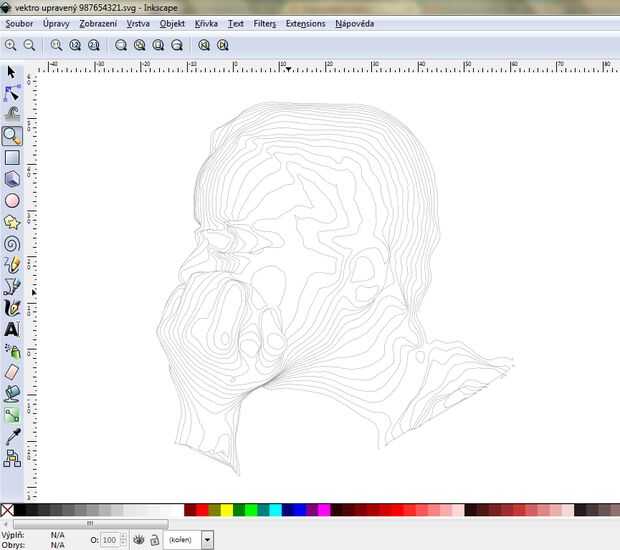Image resolution: width=620 pixels, height=550 pixels.
Task: Pick the yellow palette swatch
Action: pyautogui.click(x=227, y=510)
